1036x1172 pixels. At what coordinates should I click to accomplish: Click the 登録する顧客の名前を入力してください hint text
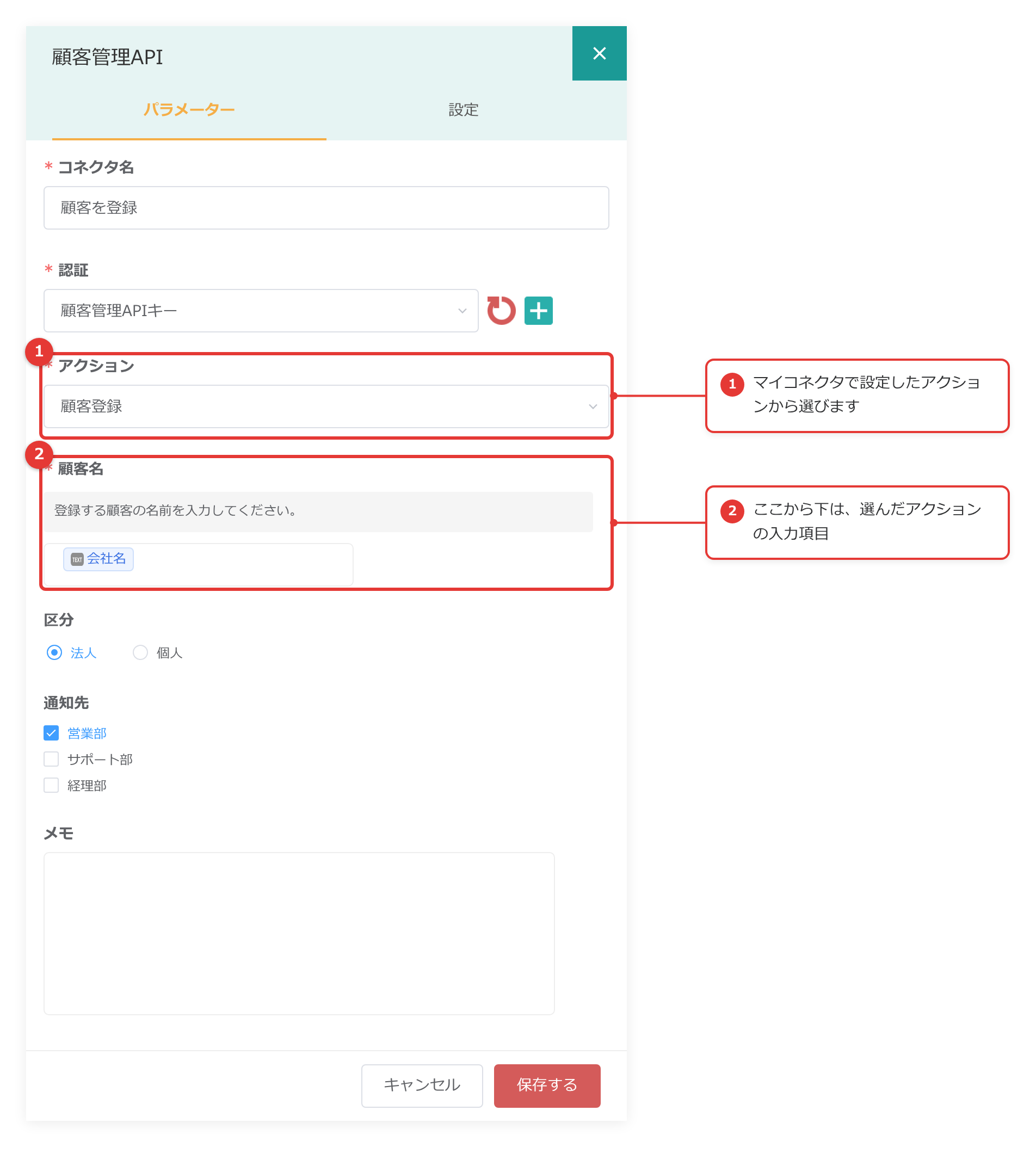(x=175, y=510)
